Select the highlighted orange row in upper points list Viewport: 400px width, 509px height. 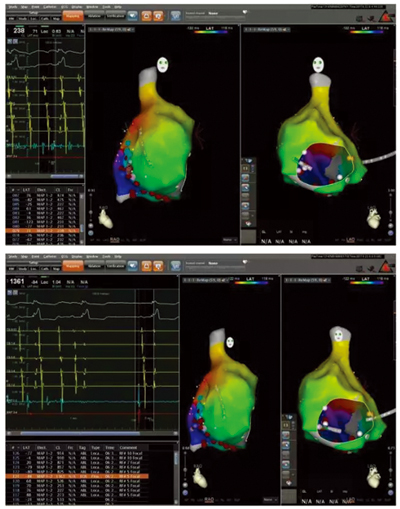[43, 230]
